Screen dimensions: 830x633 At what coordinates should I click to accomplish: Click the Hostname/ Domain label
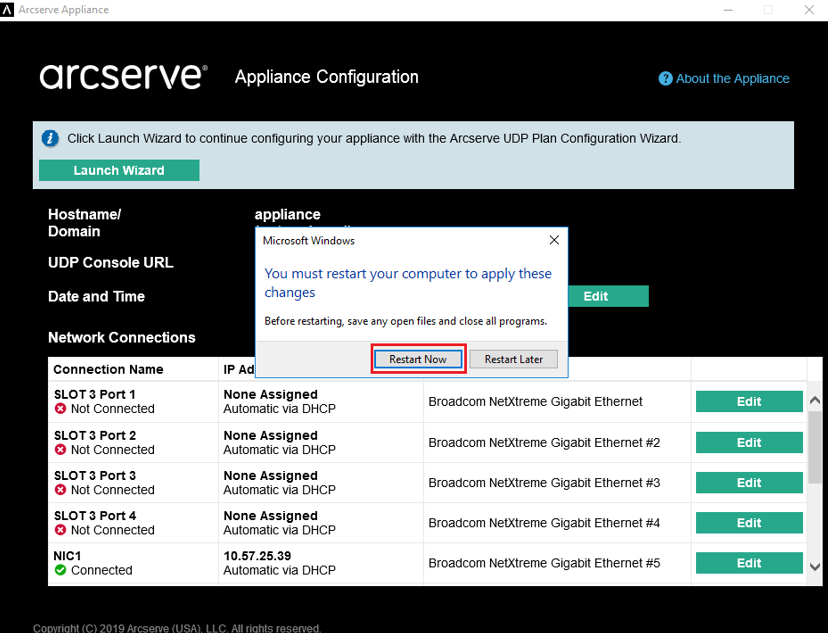[85, 223]
